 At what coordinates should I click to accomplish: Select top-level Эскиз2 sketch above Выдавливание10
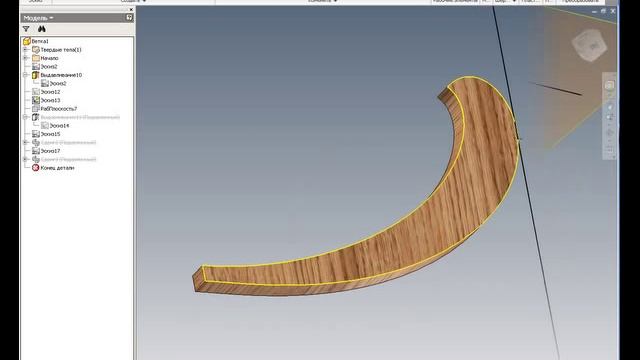[x=45, y=67]
